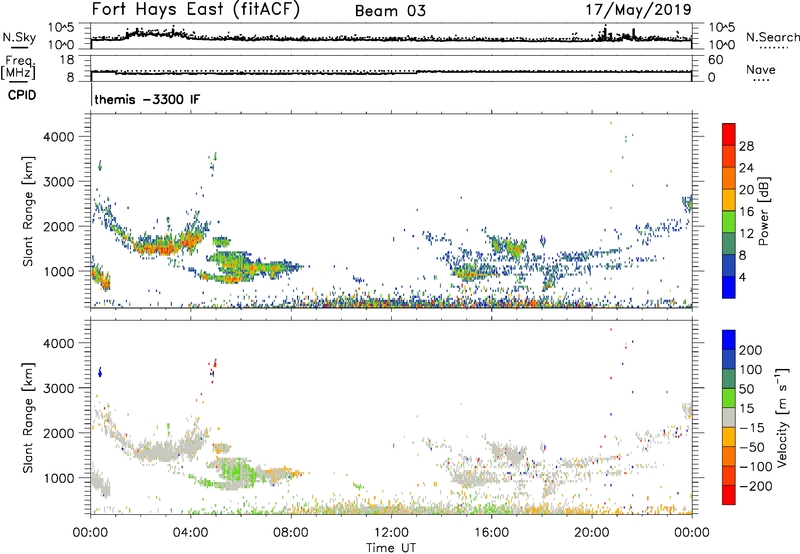Click the blue velocity blob near 3300 km
The width and height of the screenshot is (800, 554).
coord(100,372)
